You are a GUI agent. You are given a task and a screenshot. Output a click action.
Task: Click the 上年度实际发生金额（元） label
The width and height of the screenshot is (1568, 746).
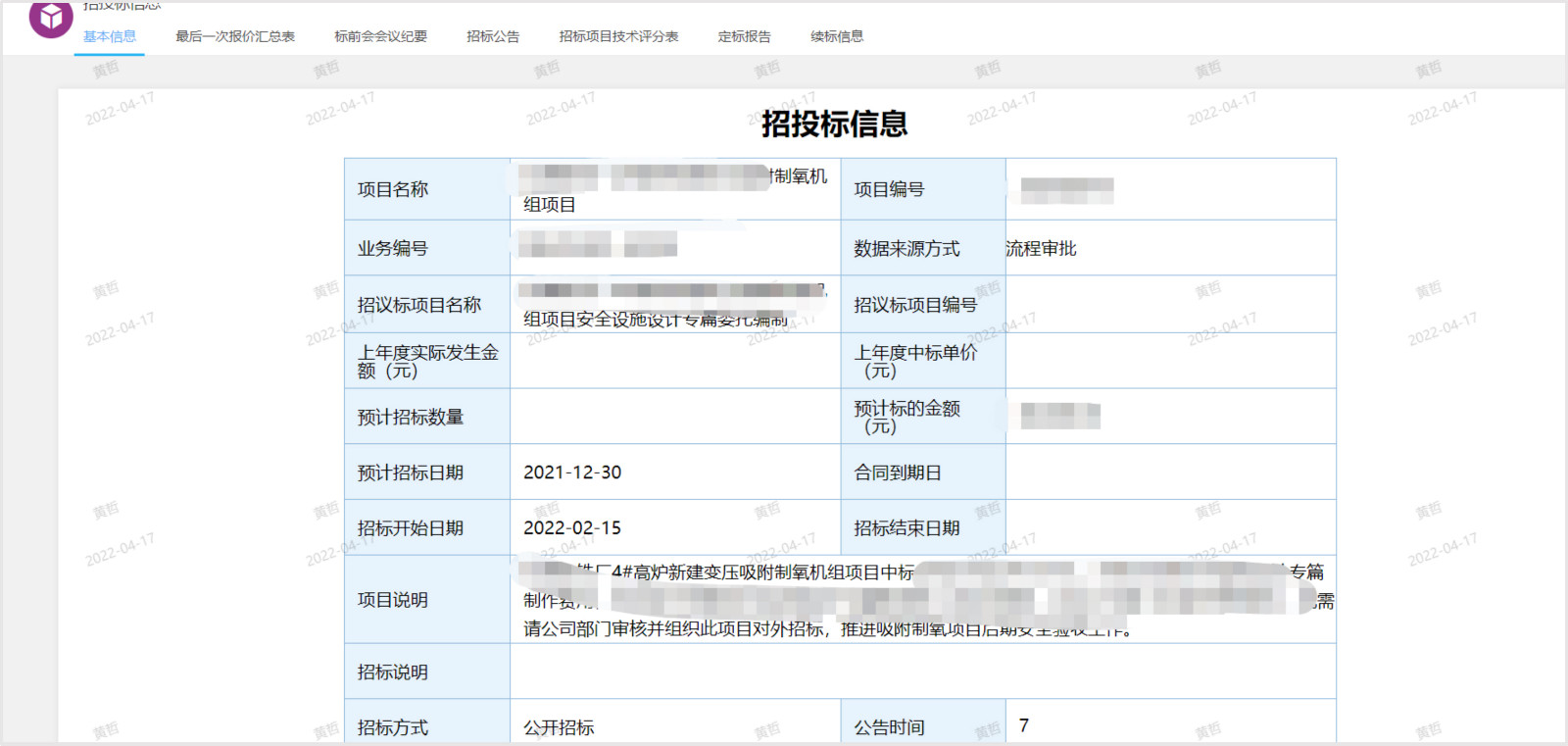point(428,361)
